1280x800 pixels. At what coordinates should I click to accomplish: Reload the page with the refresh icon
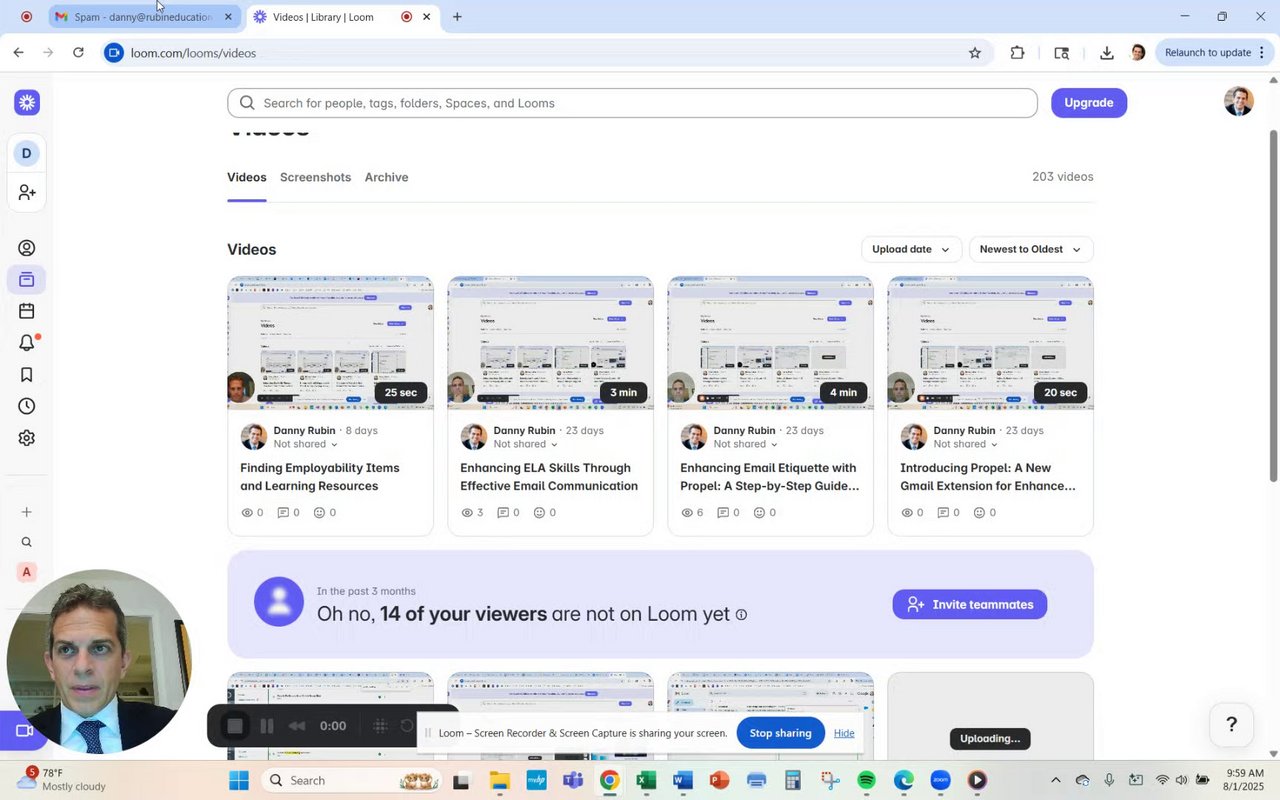pos(78,52)
